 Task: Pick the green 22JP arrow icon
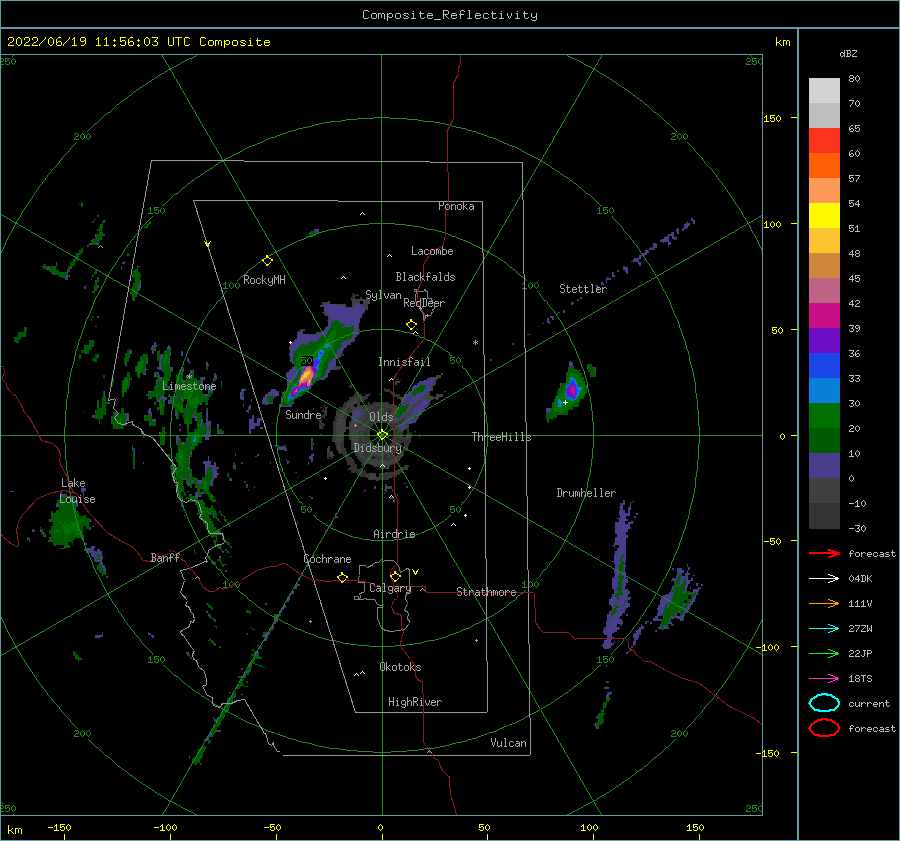point(824,653)
